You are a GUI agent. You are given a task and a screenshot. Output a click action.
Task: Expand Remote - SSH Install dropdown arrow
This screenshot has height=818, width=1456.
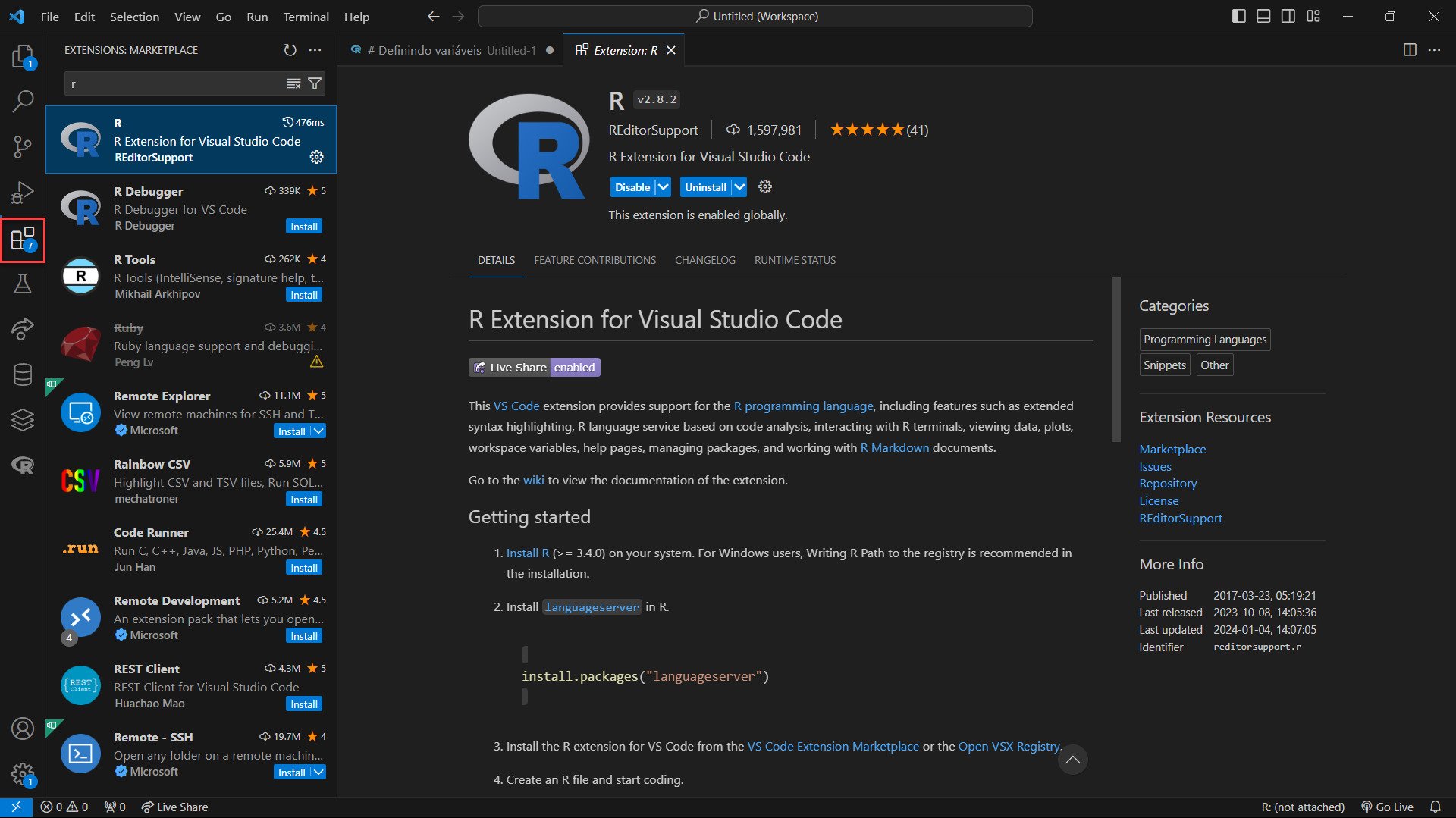click(318, 773)
